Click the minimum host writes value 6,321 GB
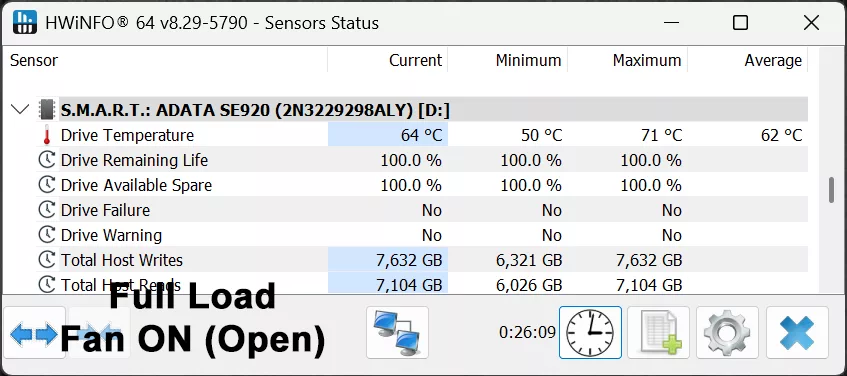847x376 pixels. [529, 260]
